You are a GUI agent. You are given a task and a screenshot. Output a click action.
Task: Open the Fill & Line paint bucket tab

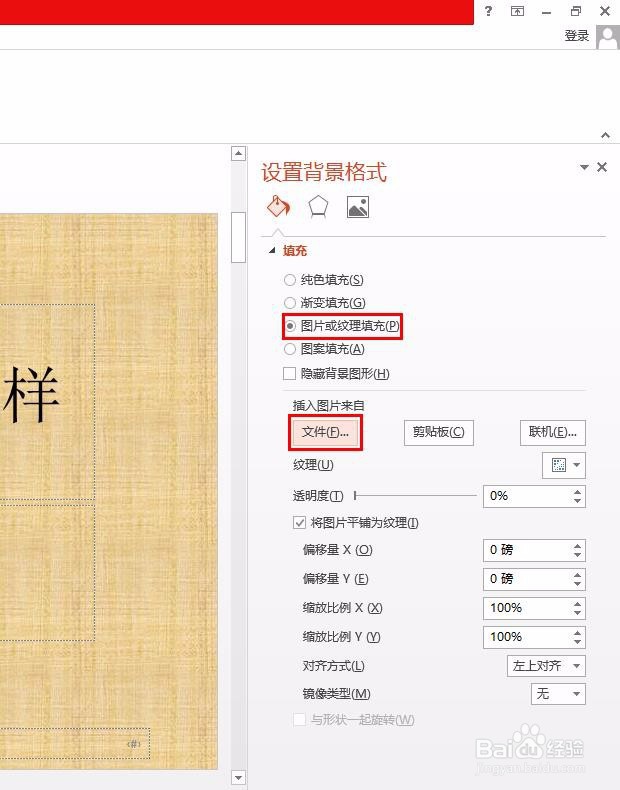279,207
